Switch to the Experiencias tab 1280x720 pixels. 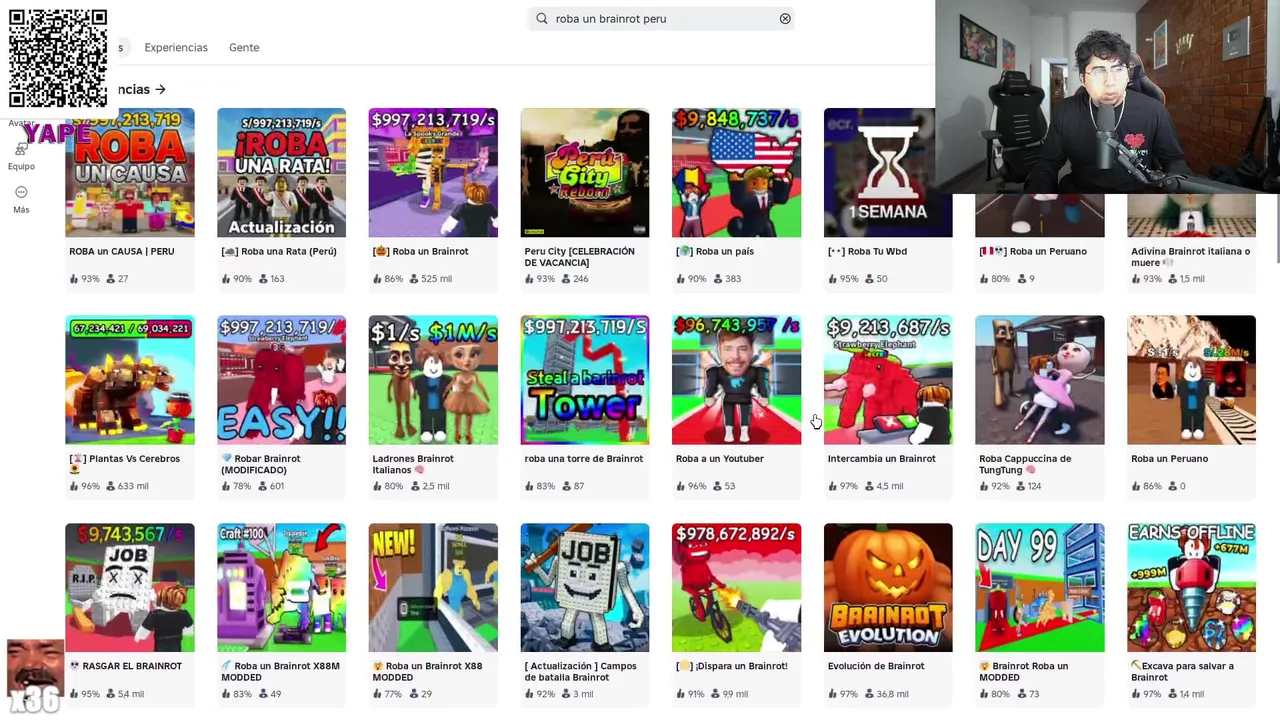(x=176, y=47)
